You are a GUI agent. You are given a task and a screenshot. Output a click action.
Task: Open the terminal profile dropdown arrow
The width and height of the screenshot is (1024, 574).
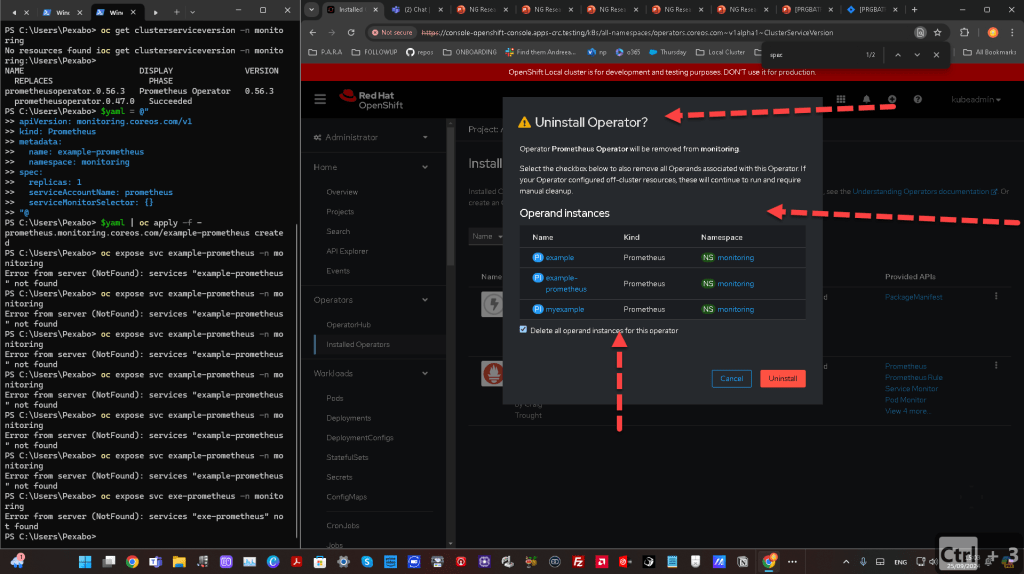(192, 12)
